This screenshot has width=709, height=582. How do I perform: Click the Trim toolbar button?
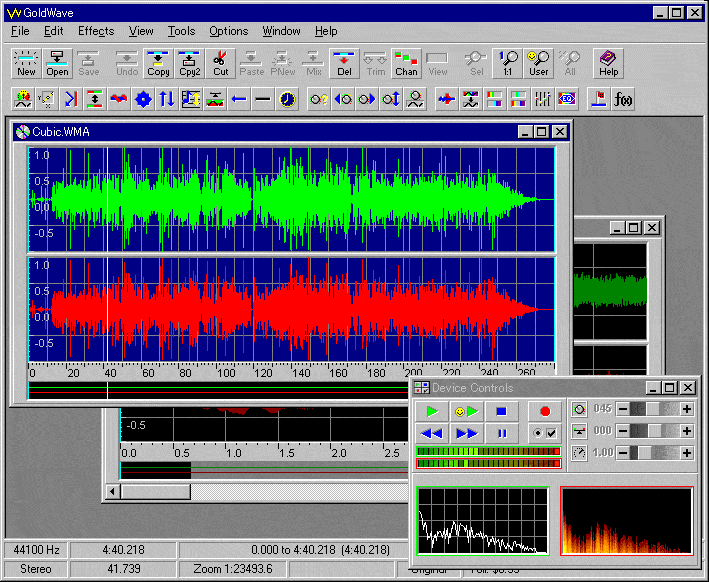[375, 63]
